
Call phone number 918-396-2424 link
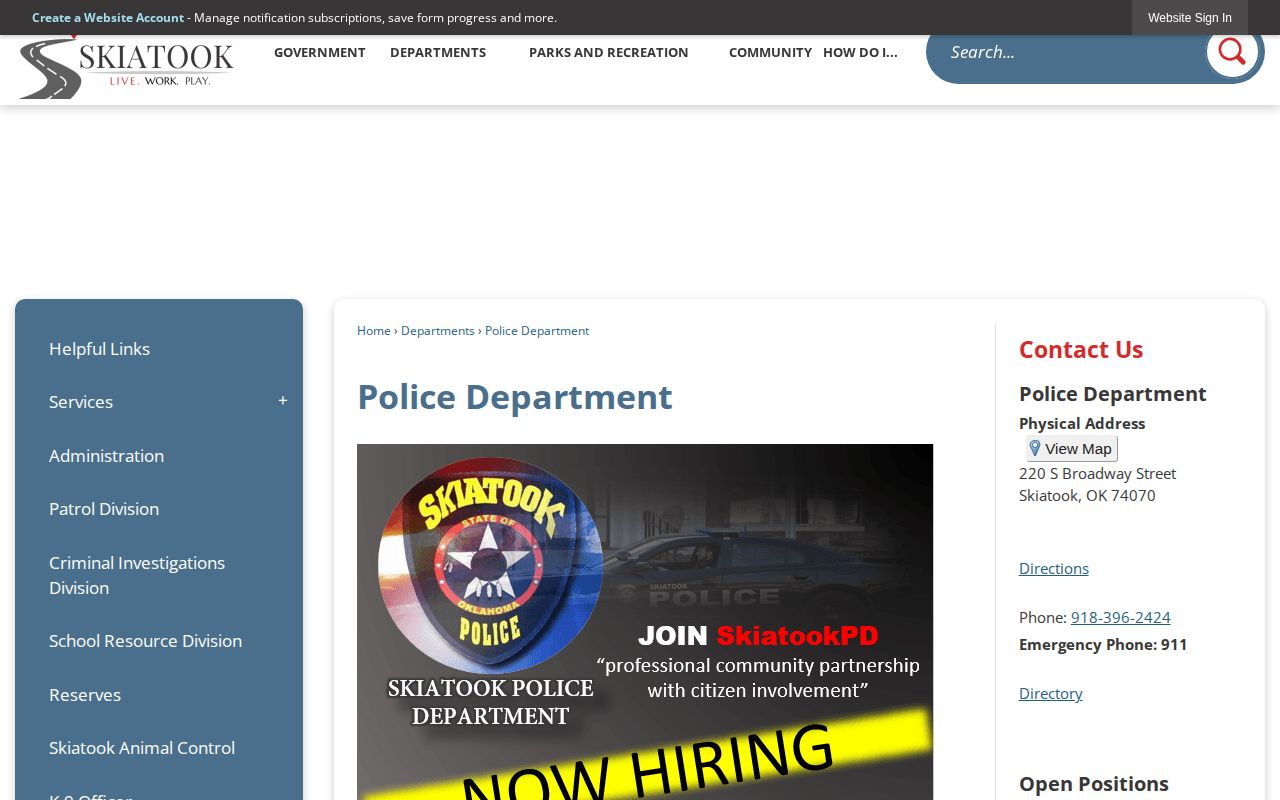(x=1121, y=618)
